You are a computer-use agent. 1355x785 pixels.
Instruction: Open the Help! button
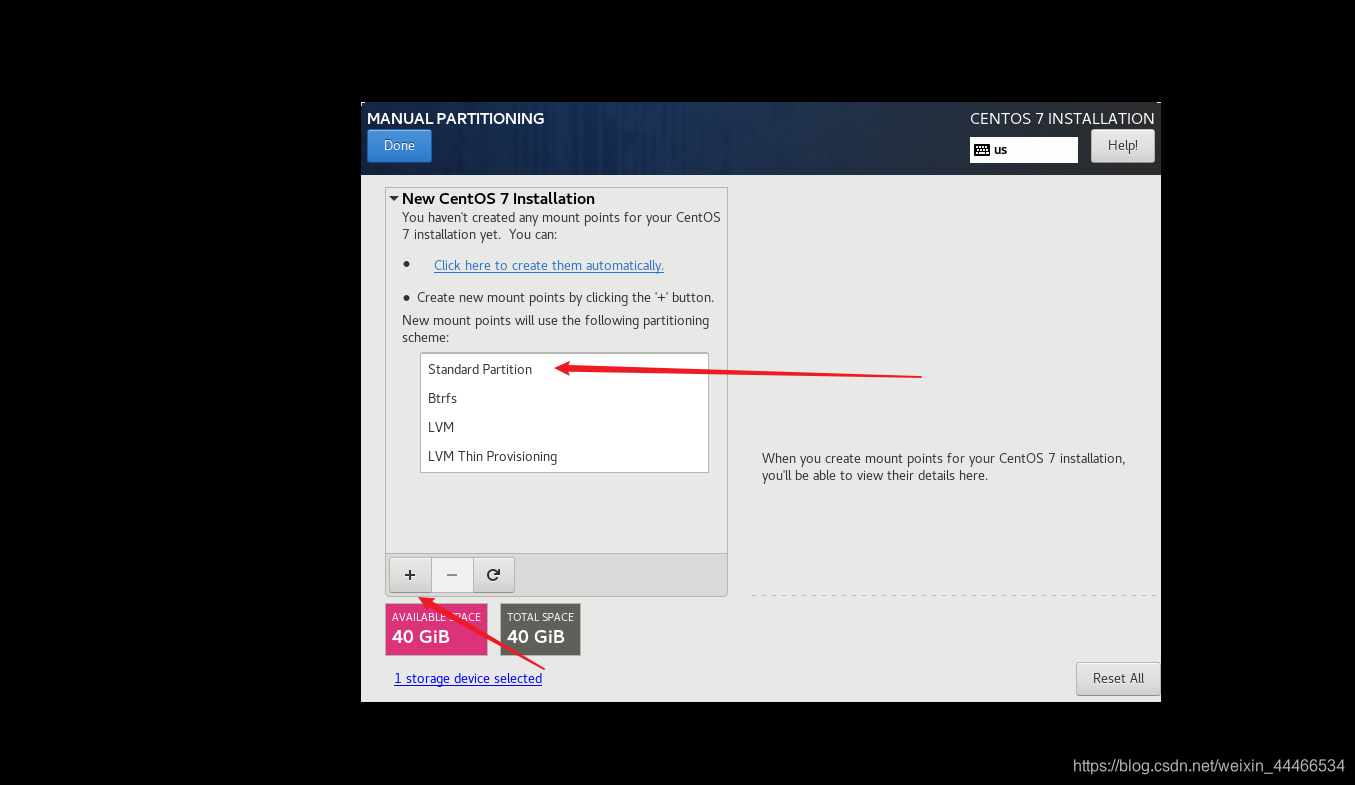(x=1122, y=146)
